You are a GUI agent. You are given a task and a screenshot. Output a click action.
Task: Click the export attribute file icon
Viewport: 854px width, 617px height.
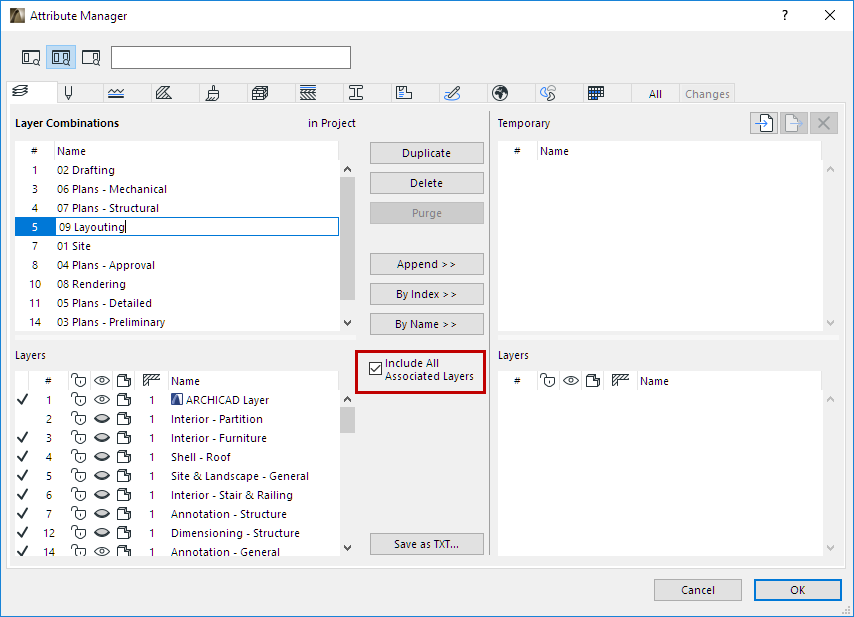(x=794, y=123)
